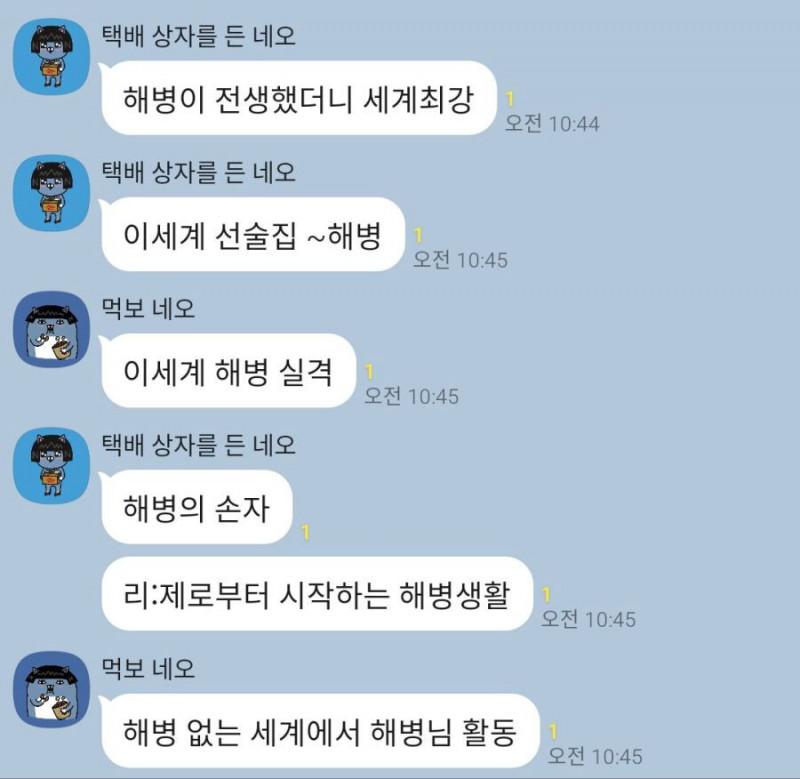Select the 이세계 선술집 ~해병 message bubble
The height and width of the screenshot is (779, 800).
pos(253,234)
